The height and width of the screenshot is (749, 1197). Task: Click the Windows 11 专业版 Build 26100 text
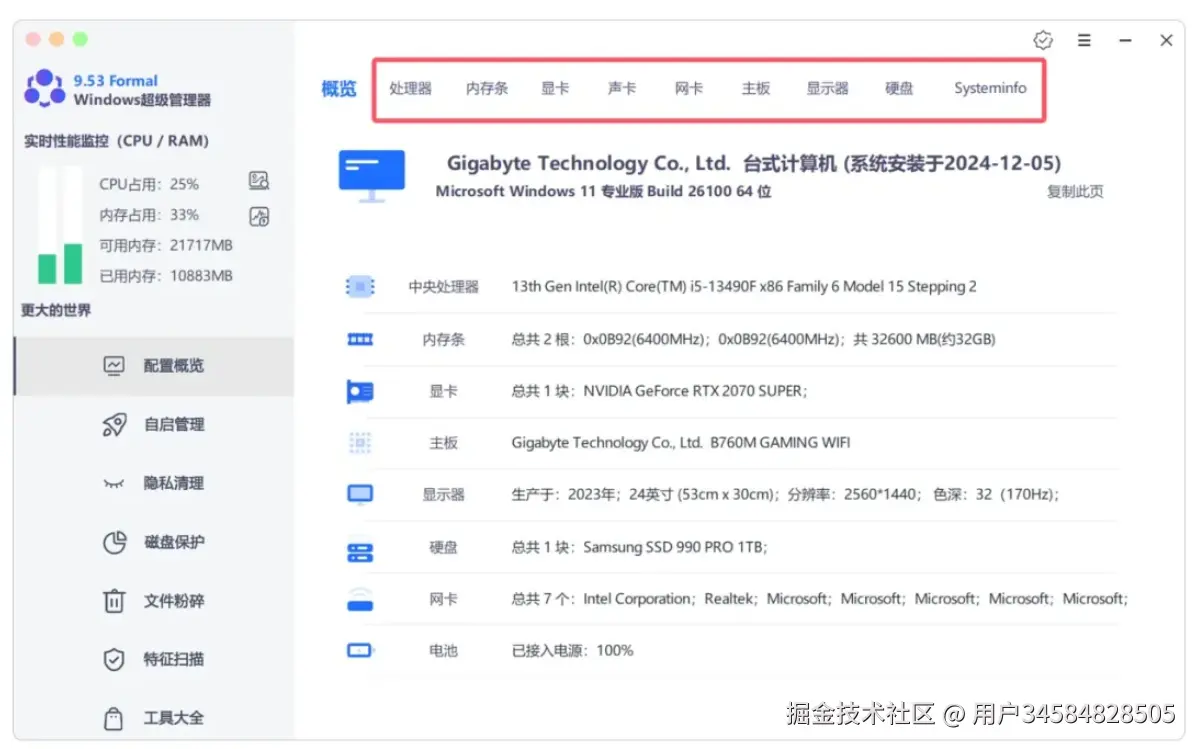603,192
